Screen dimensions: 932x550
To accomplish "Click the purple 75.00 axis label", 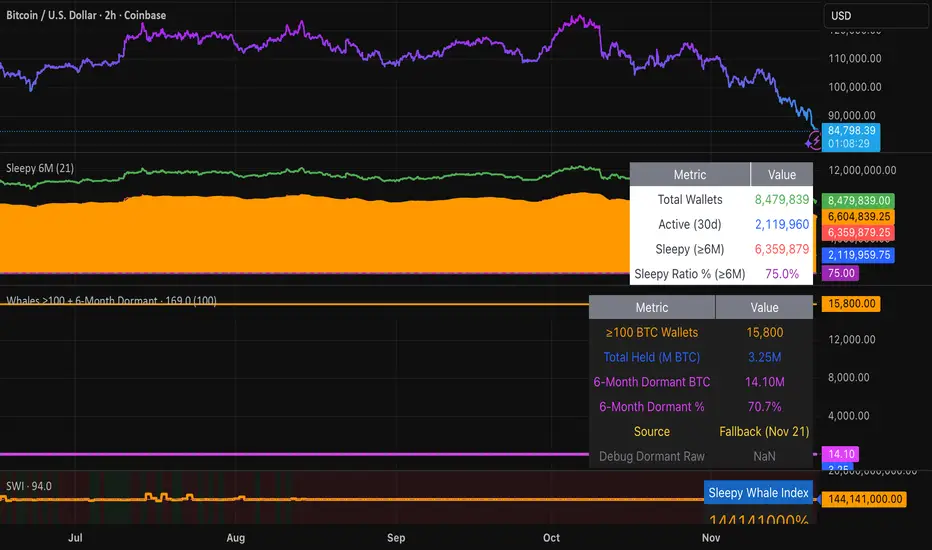I will tap(838, 273).
